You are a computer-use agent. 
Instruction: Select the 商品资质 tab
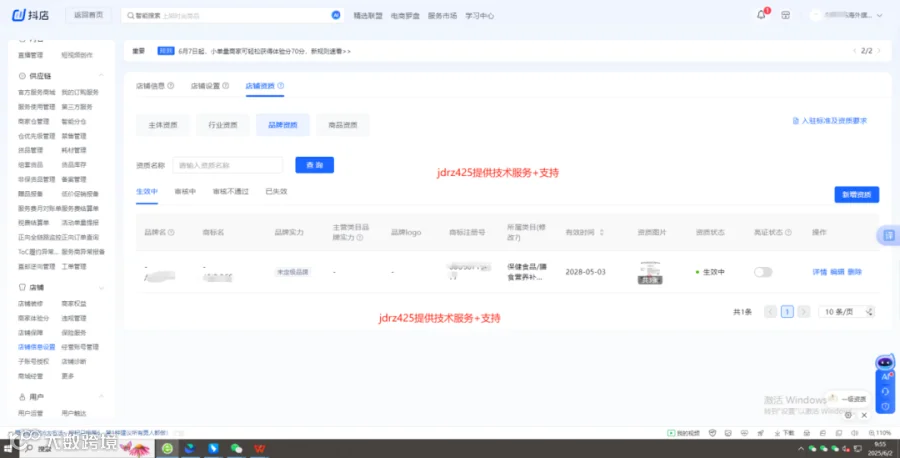[x=343, y=125]
